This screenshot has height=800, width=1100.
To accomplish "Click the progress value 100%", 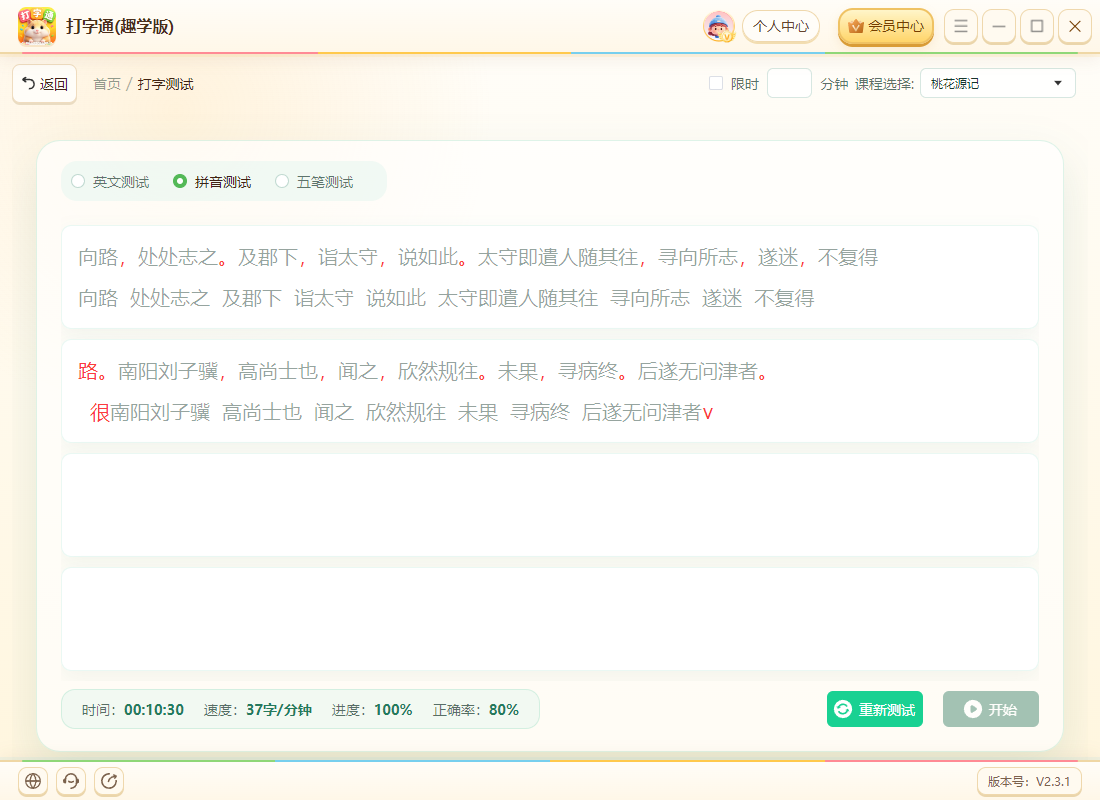I will 393,710.
